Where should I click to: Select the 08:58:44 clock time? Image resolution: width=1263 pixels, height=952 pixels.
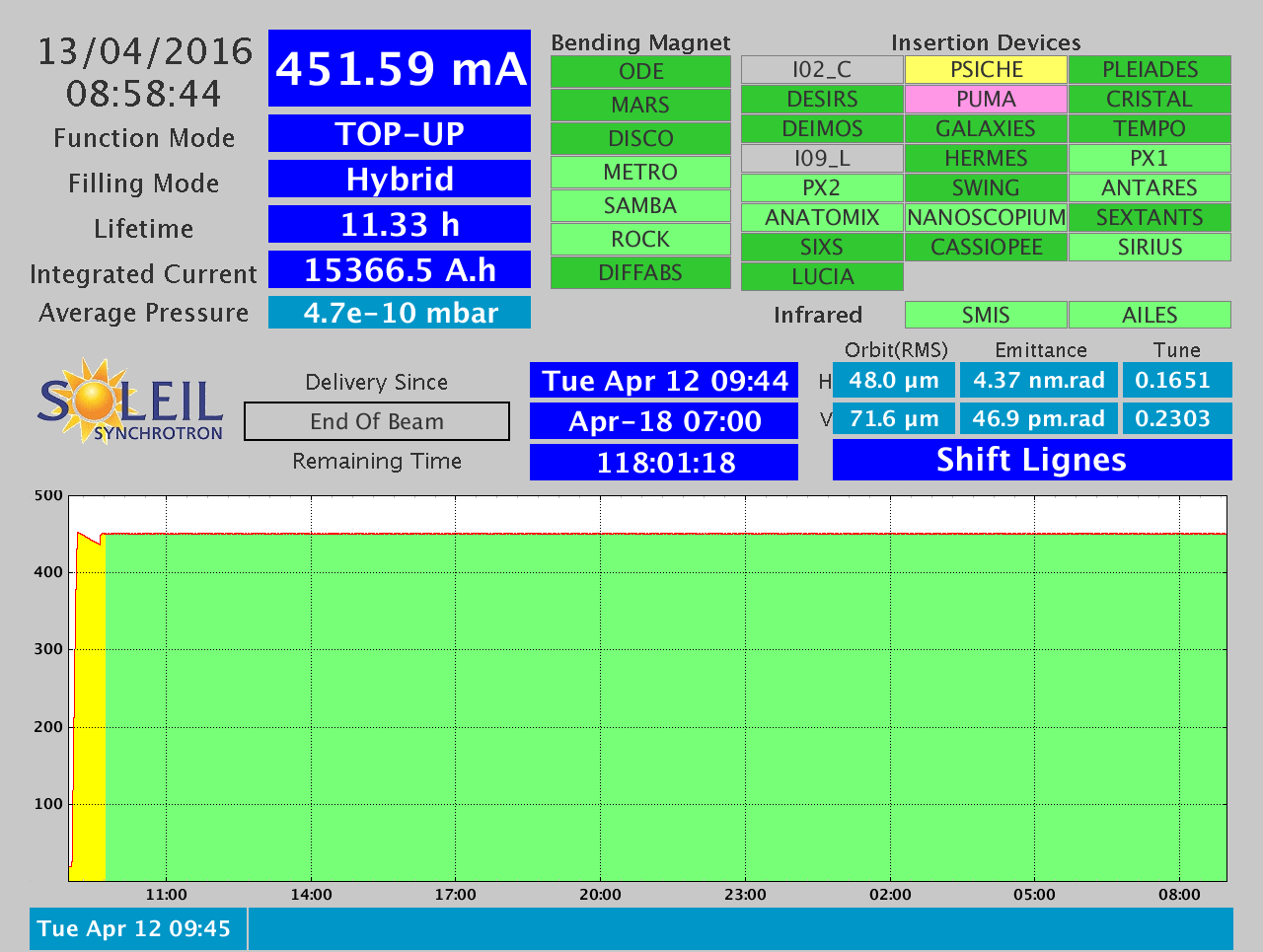pyautogui.click(x=144, y=94)
